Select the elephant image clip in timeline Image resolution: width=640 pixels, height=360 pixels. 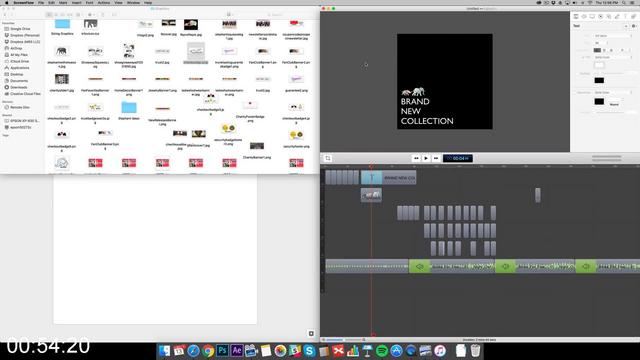(371, 195)
